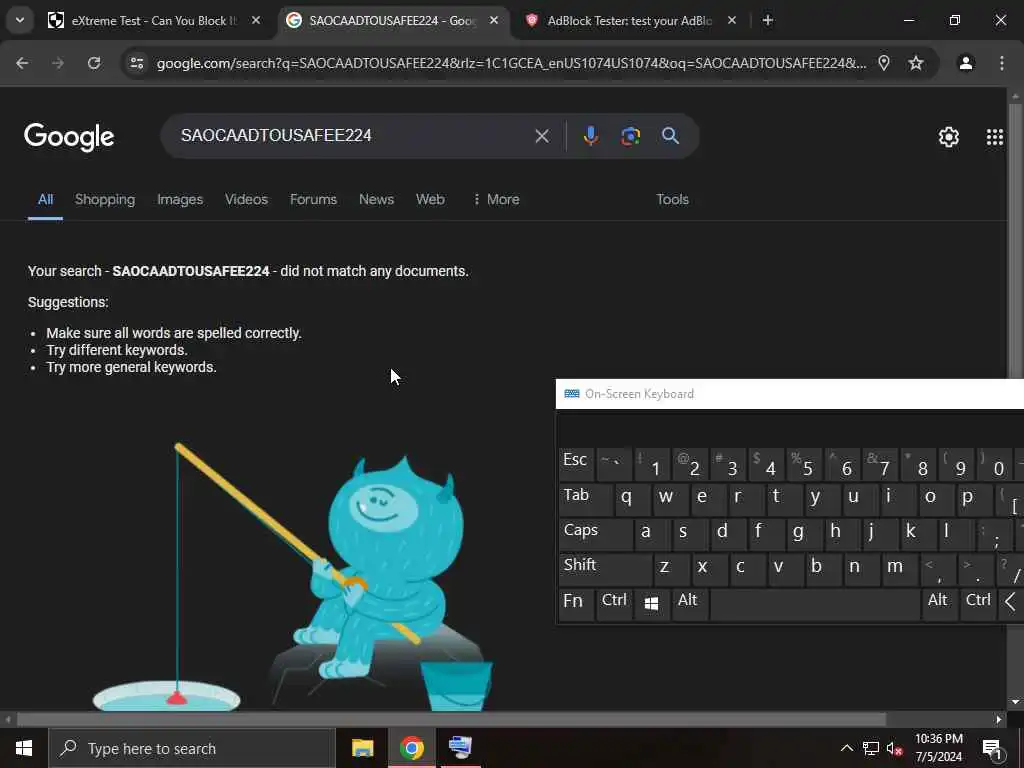Open a new browser tab
Viewport: 1024px width, 768px height.
[x=768, y=21]
